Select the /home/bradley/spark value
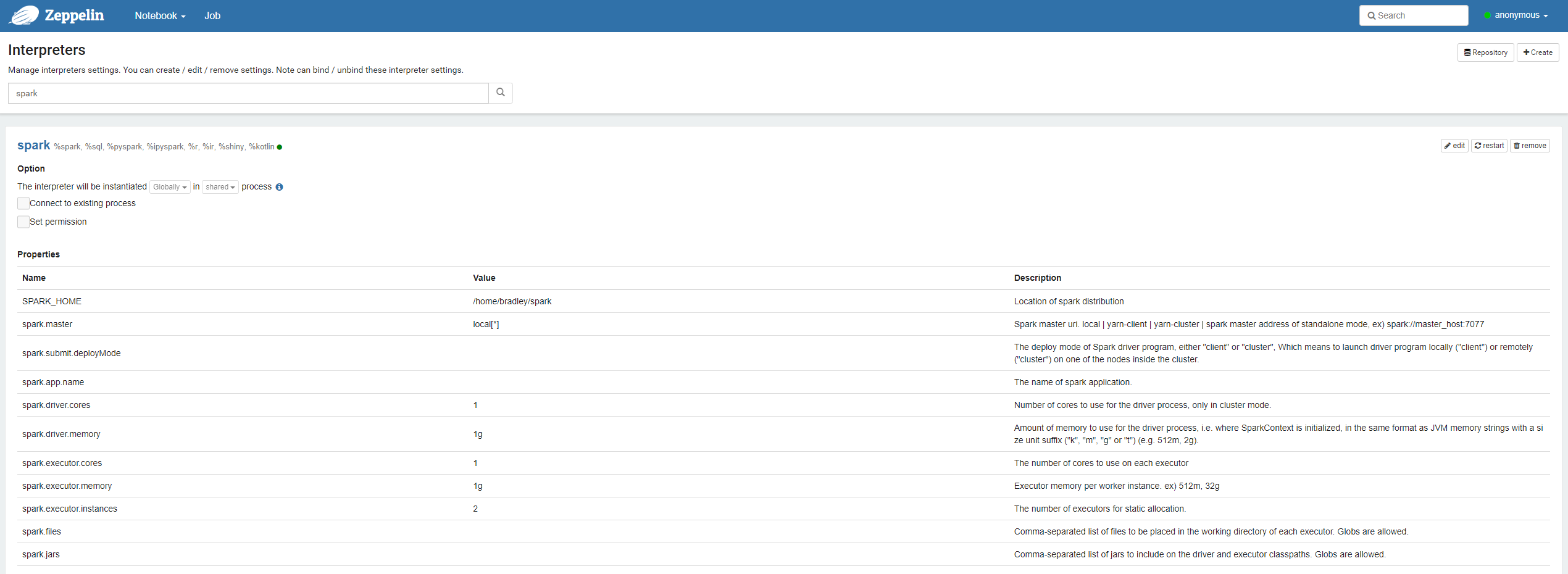This screenshot has height=574, width=1568. [512, 301]
